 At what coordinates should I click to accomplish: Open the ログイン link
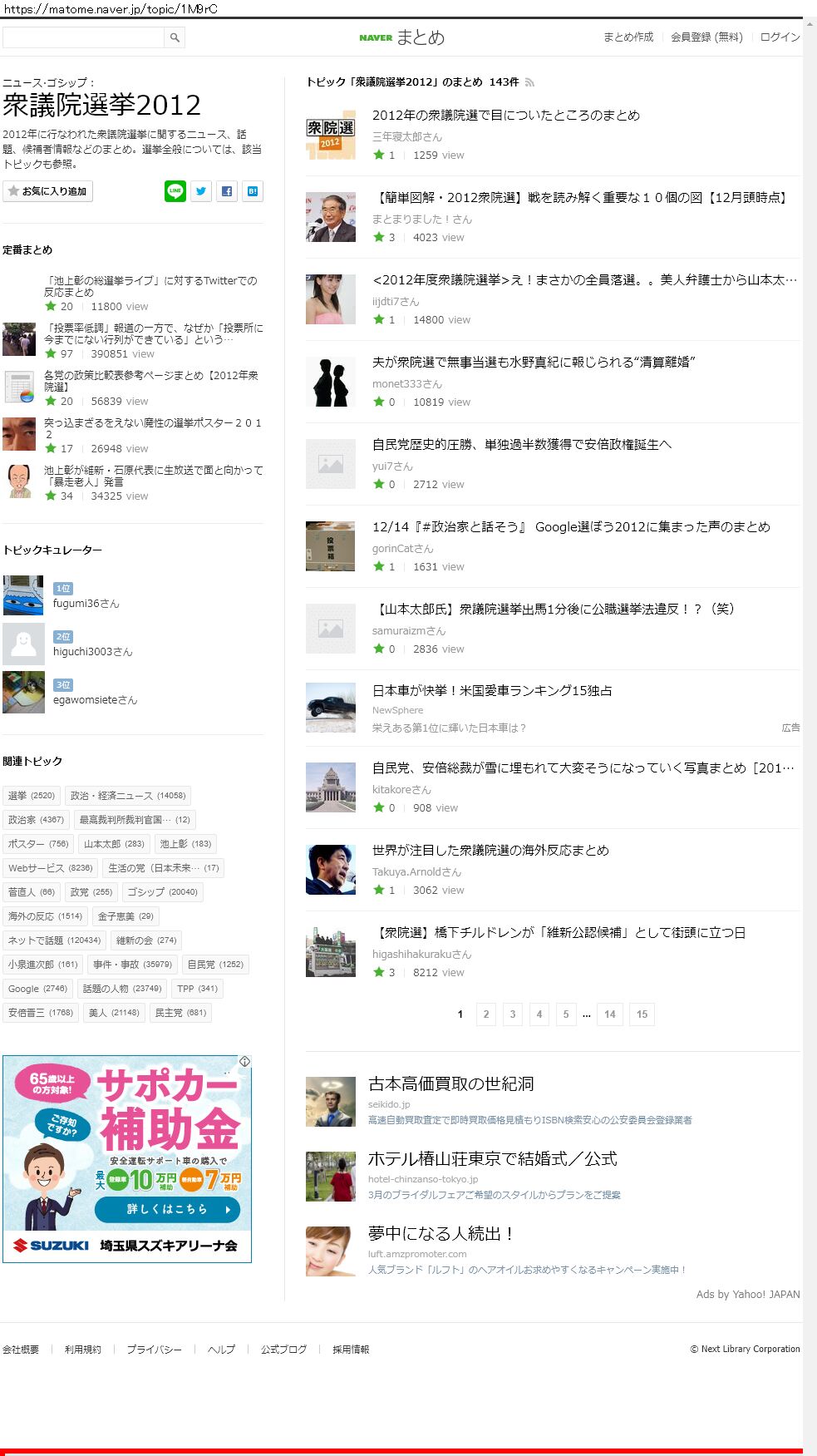click(780, 37)
